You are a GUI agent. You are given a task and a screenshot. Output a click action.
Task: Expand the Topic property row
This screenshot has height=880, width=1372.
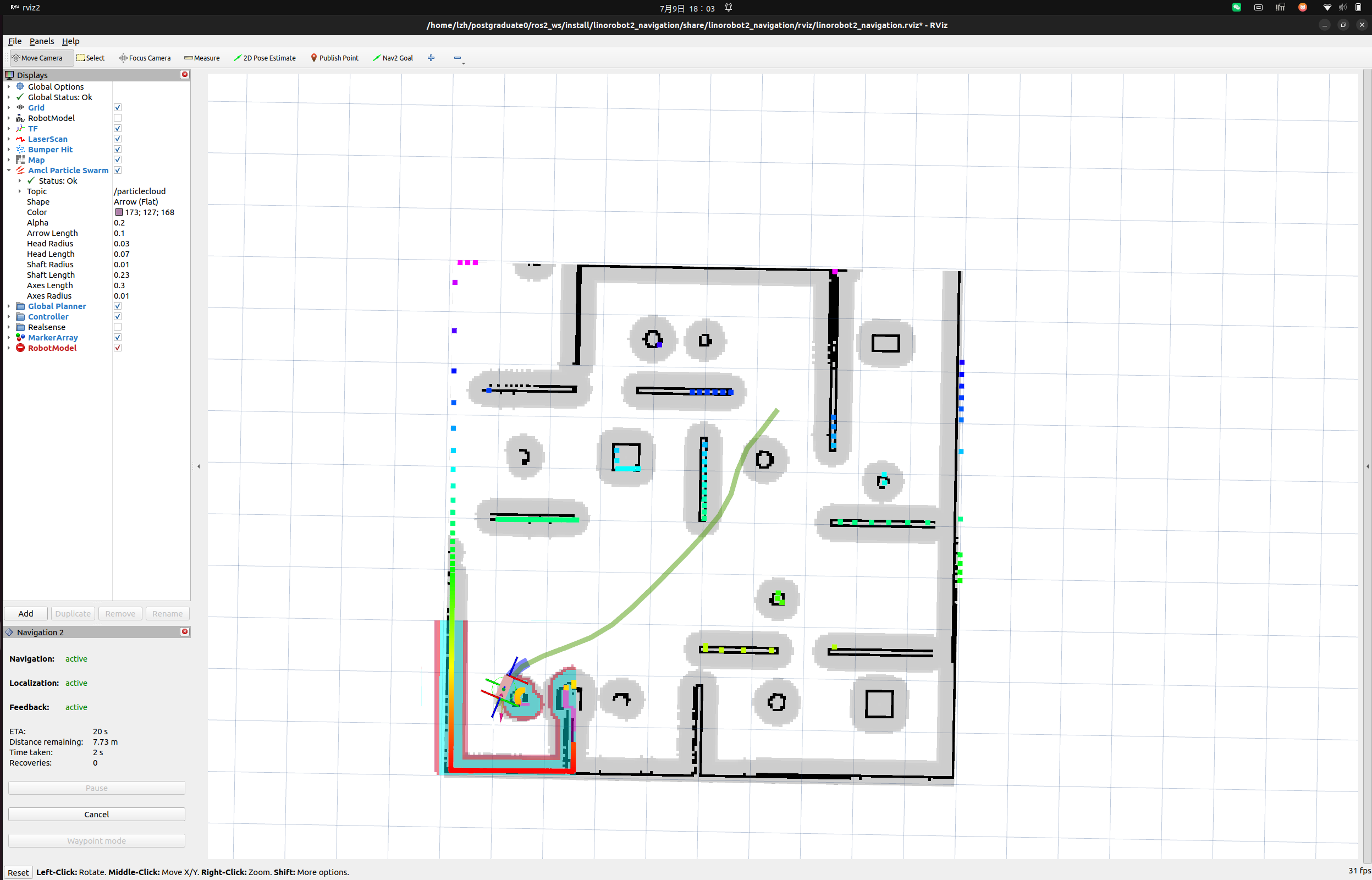coord(19,191)
